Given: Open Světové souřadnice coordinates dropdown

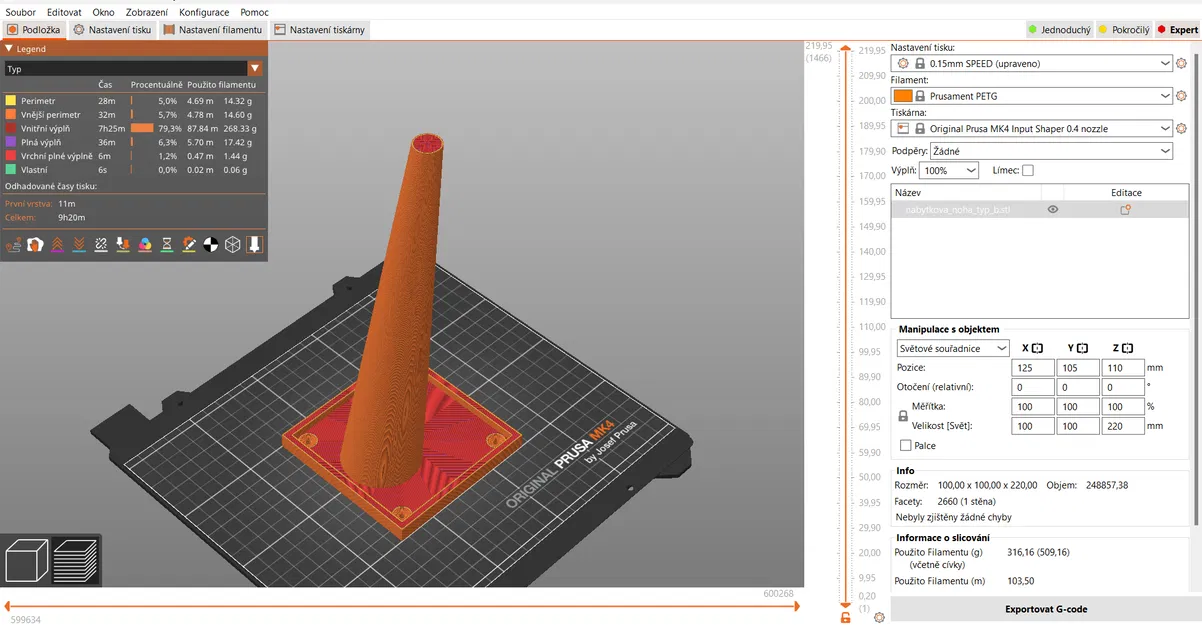Looking at the screenshot, I should click(x=953, y=348).
